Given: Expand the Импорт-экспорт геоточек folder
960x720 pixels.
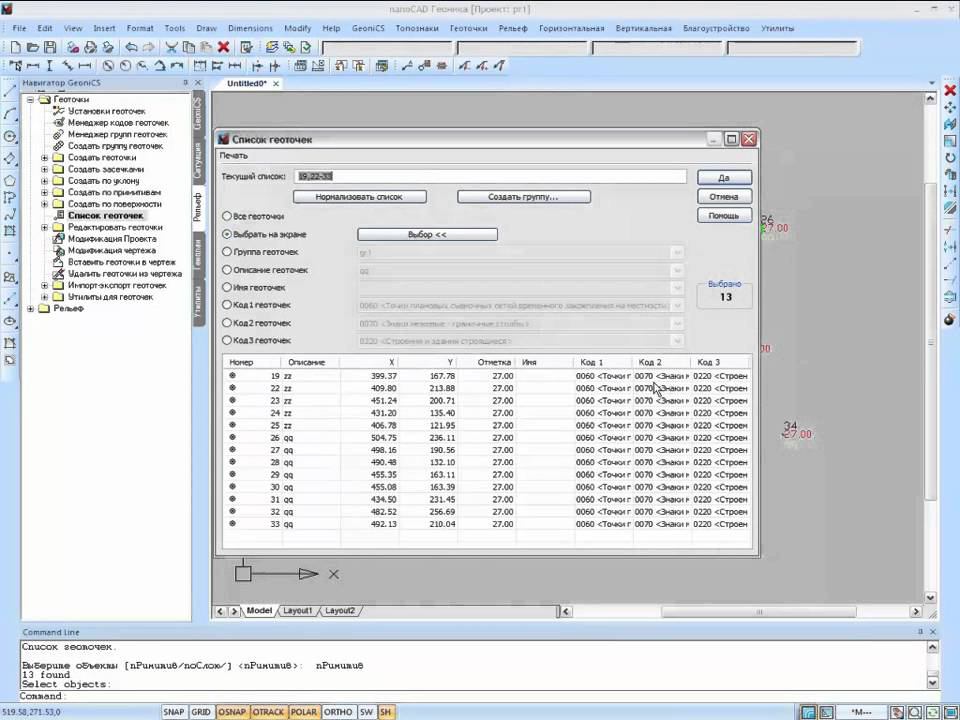Looking at the screenshot, I should (44, 285).
